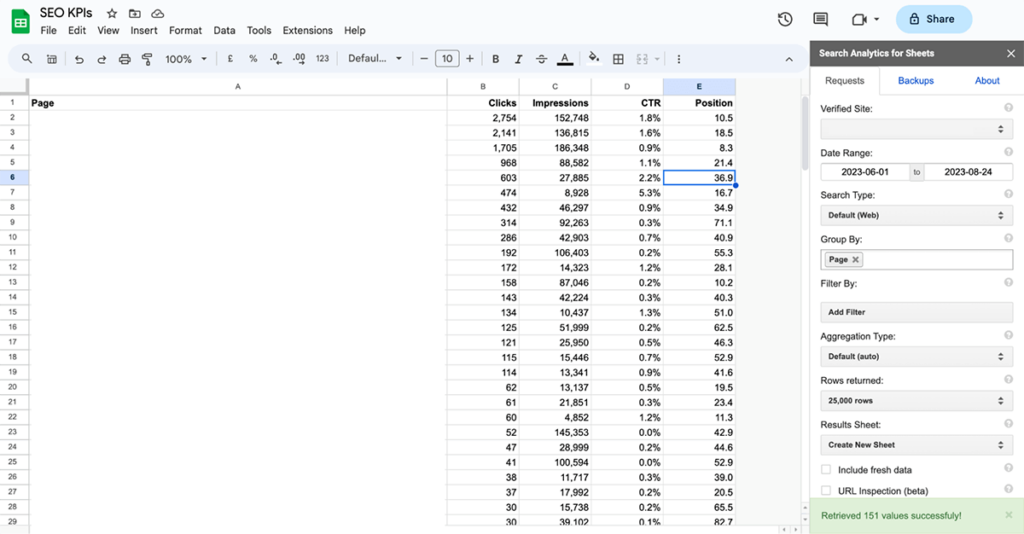Select the column E header

coord(699,86)
